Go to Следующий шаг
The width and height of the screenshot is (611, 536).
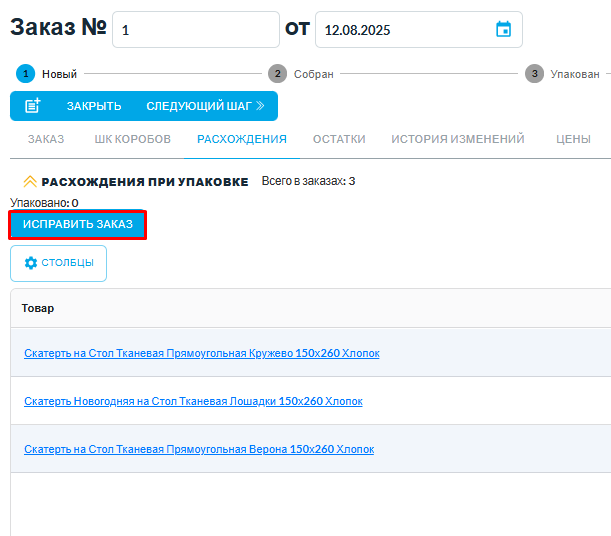[x=205, y=106]
